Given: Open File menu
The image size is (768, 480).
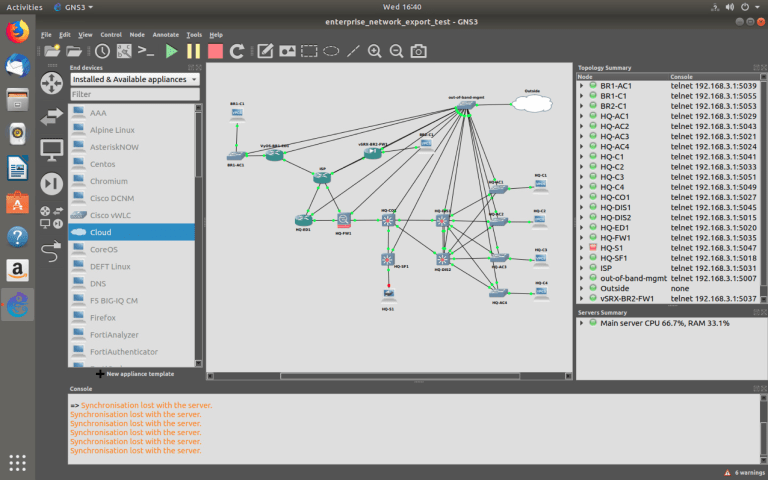Looking at the screenshot, I should tap(46, 35).
